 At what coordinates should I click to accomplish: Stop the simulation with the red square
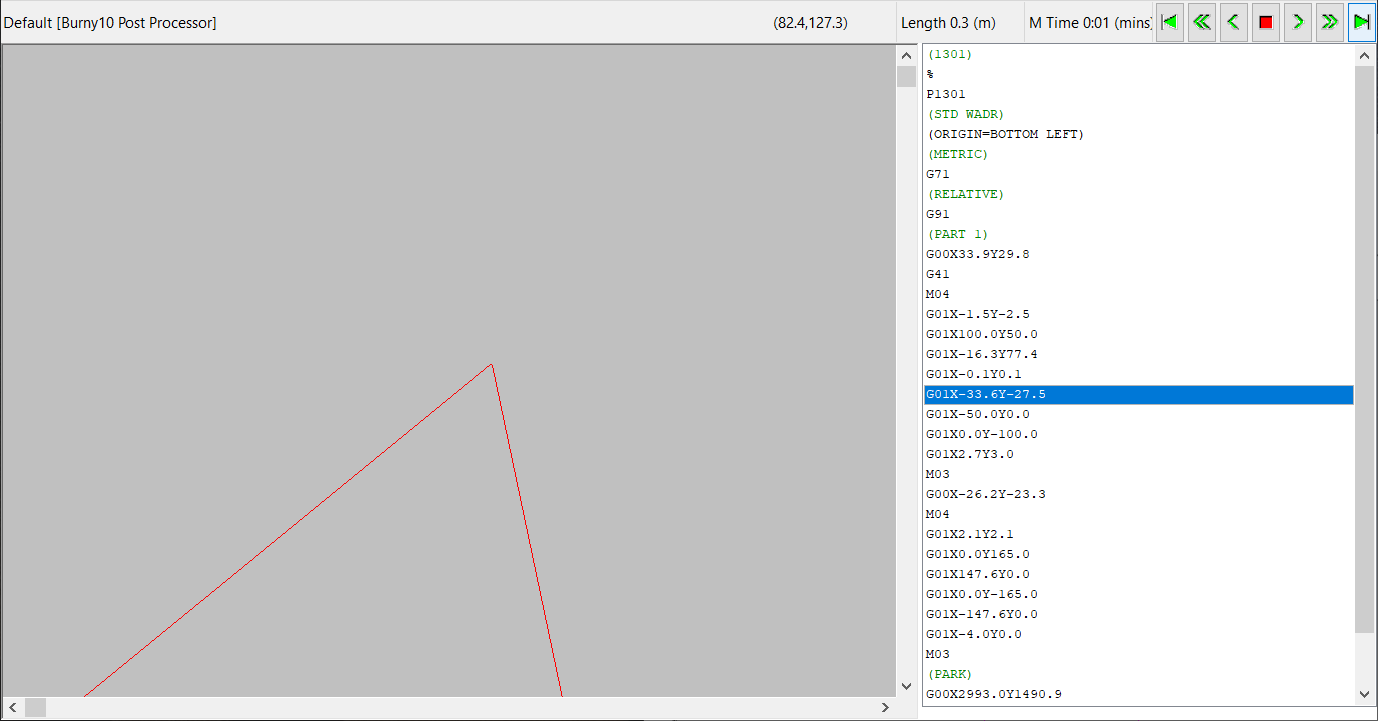1266,22
